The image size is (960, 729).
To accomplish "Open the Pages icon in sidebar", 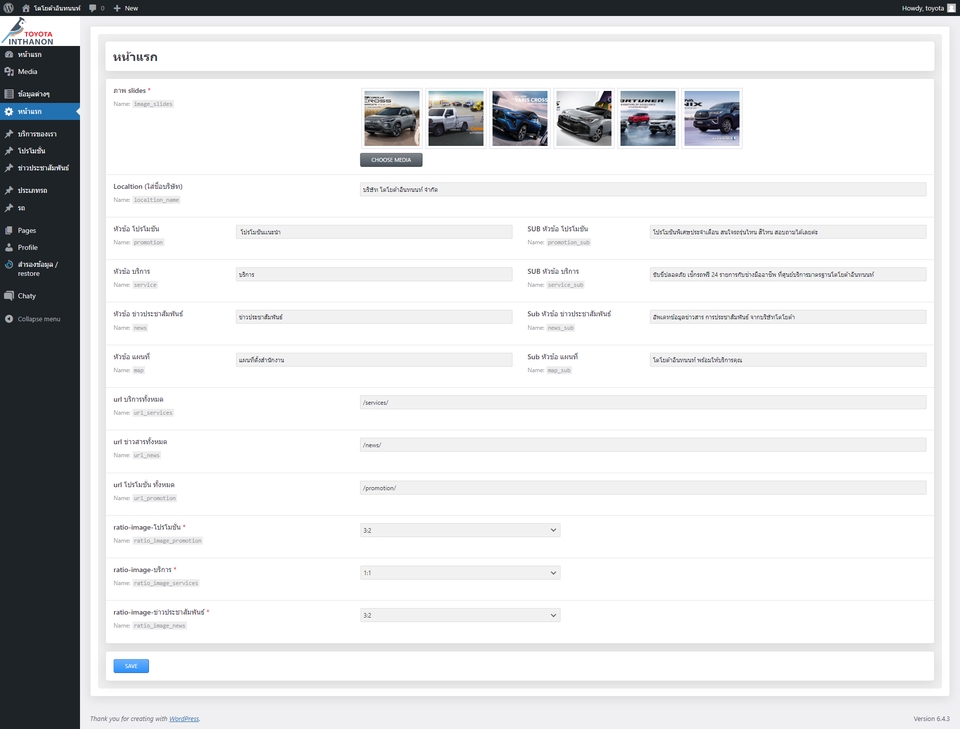I will (9, 230).
